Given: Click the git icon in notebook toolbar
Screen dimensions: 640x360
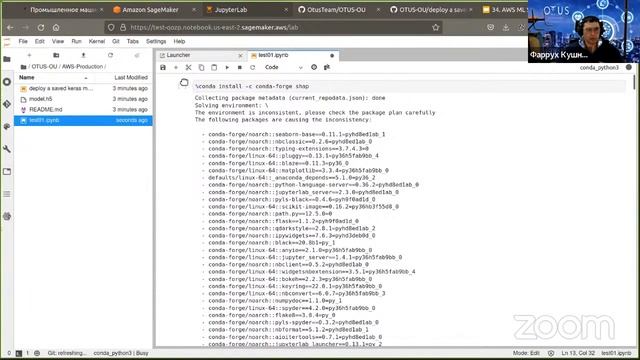Looking at the screenshot, I should (327, 67).
